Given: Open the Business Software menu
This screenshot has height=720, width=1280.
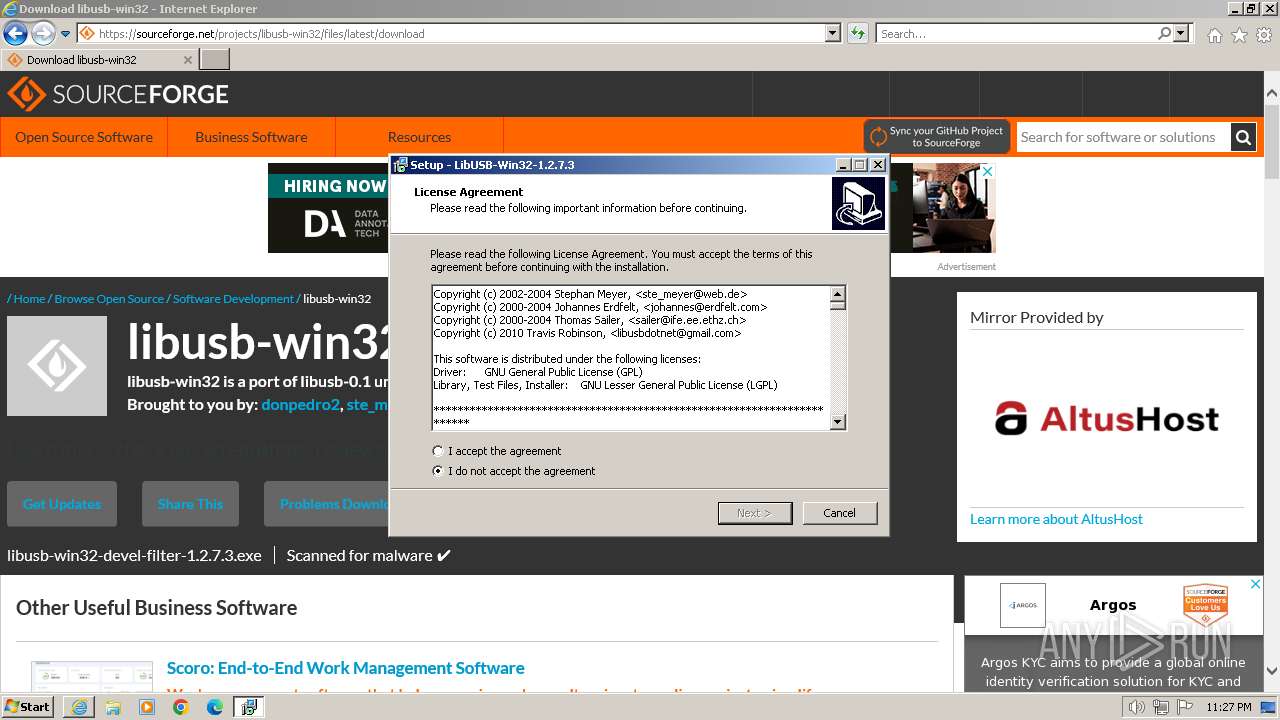Looking at the screenshot, I should pos(251,137).
